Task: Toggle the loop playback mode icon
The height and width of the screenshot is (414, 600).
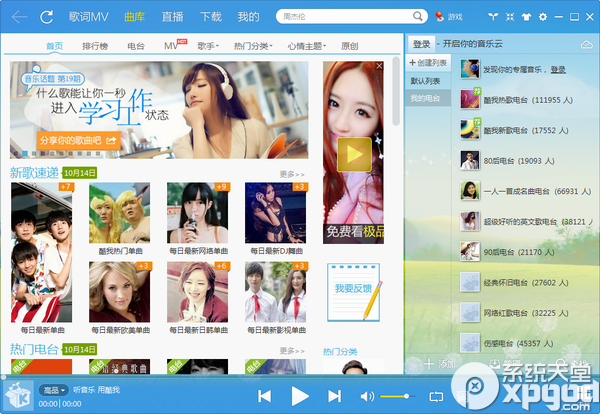Action: pyautogui.click(x=436, y=397)
